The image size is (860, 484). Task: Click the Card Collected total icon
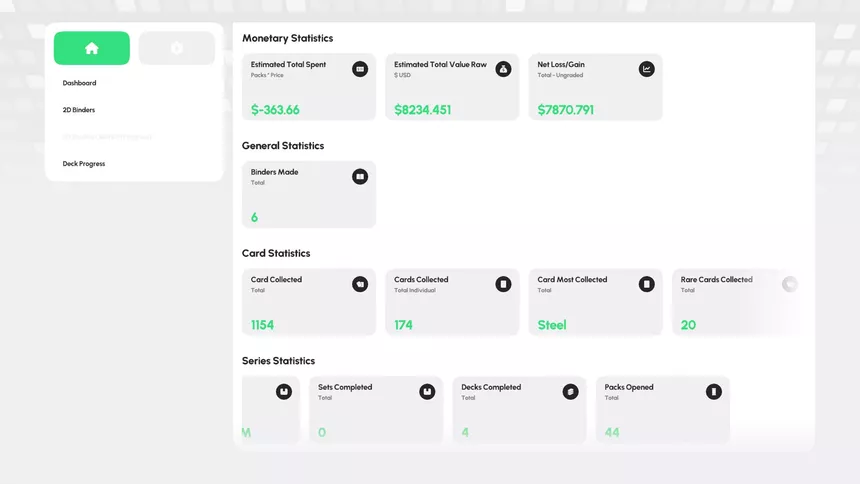tap(360, 284)
